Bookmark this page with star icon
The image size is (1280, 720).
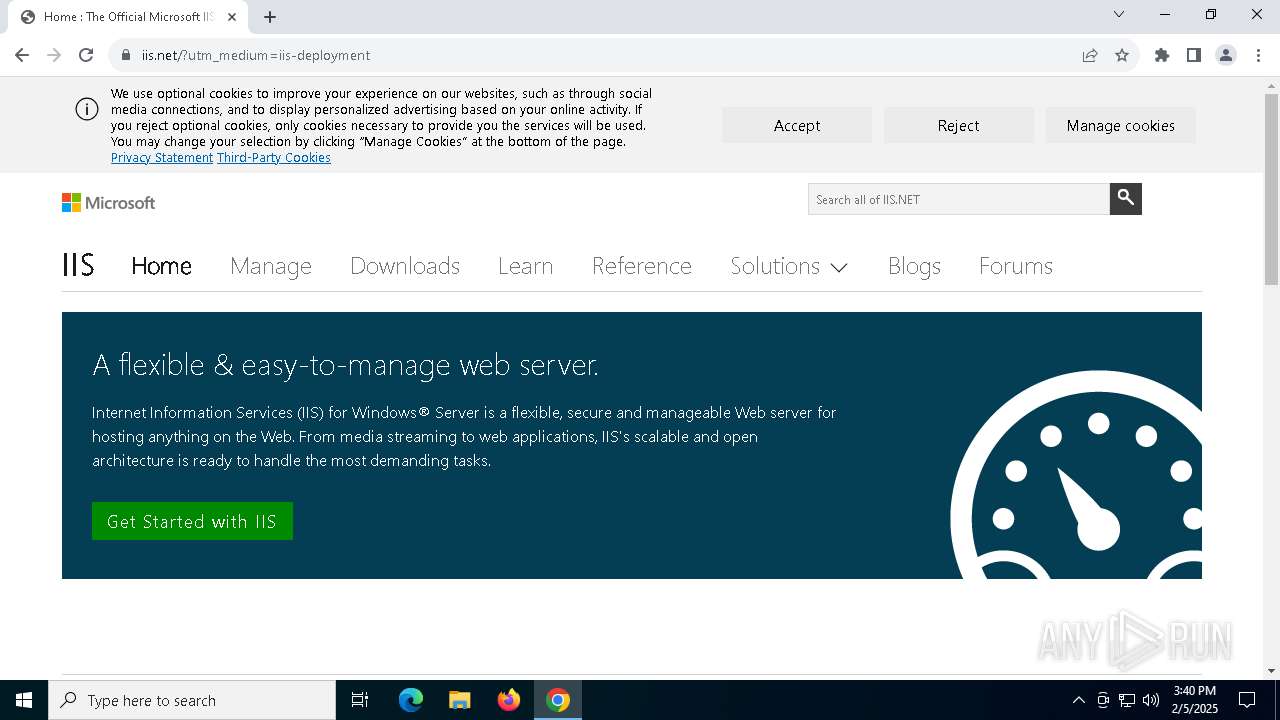coord(1122,55)
